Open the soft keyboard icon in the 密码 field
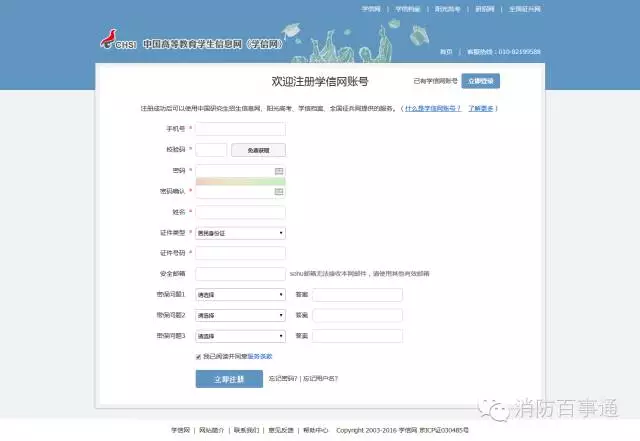This screenshot has width=640, height=441. point(279,171)
